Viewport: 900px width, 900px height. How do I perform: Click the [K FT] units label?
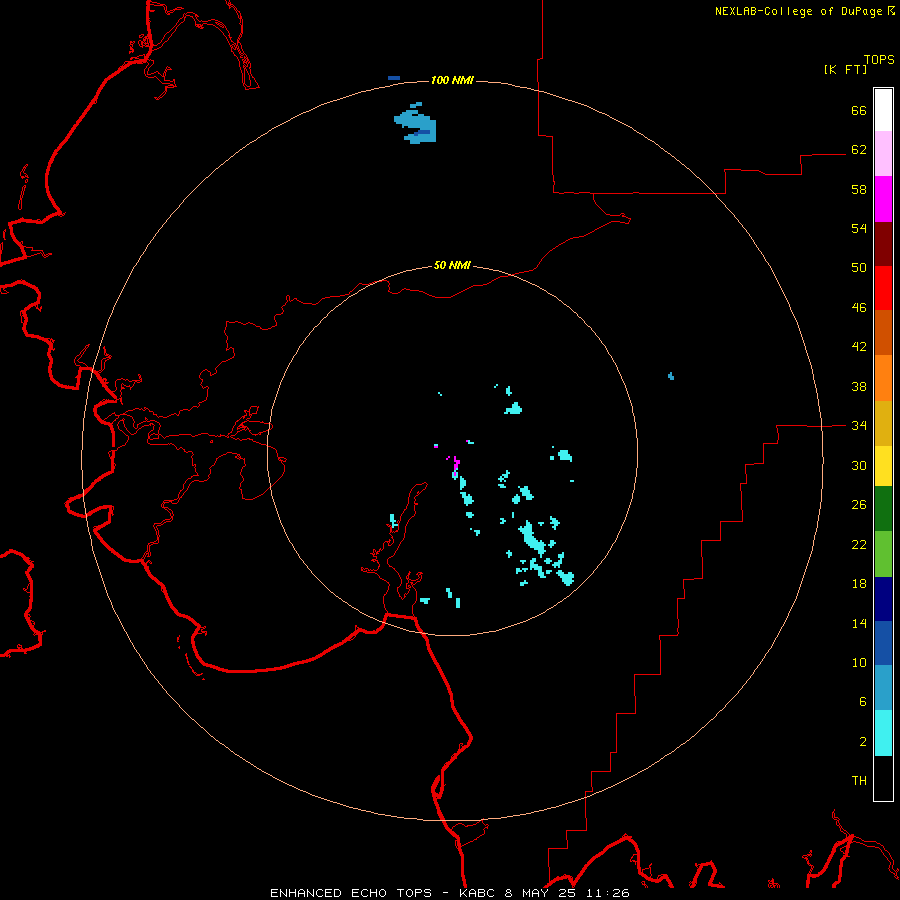(x=845, y=69)
